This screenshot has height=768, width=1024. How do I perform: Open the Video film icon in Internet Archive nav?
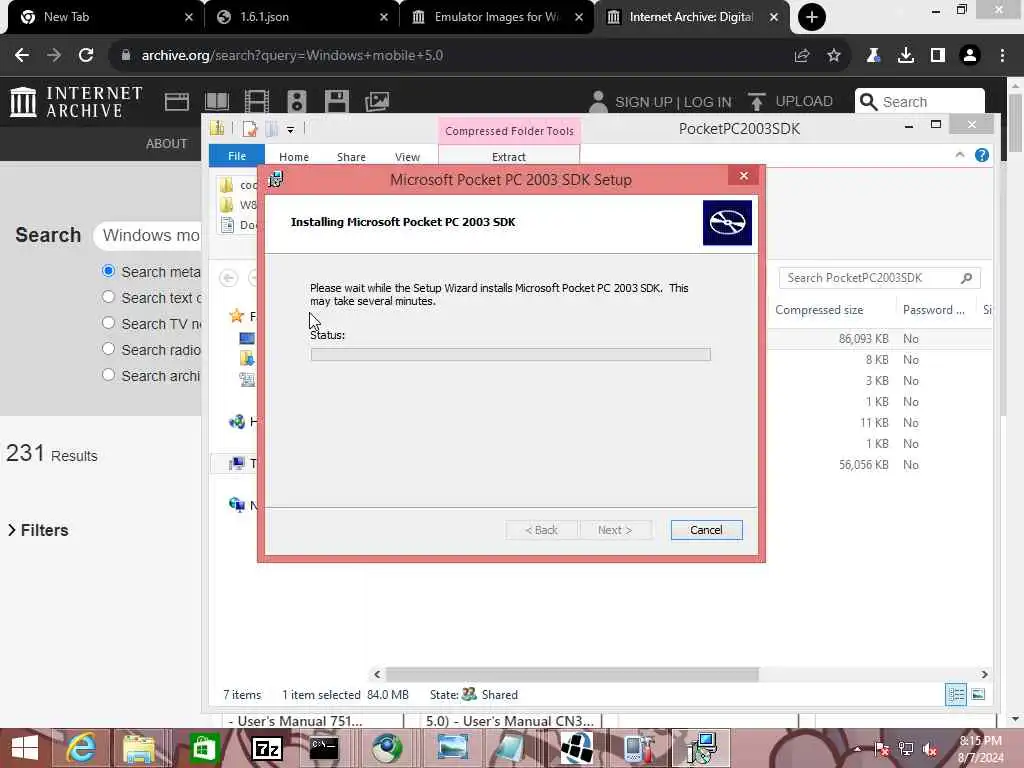coord(257,102)
